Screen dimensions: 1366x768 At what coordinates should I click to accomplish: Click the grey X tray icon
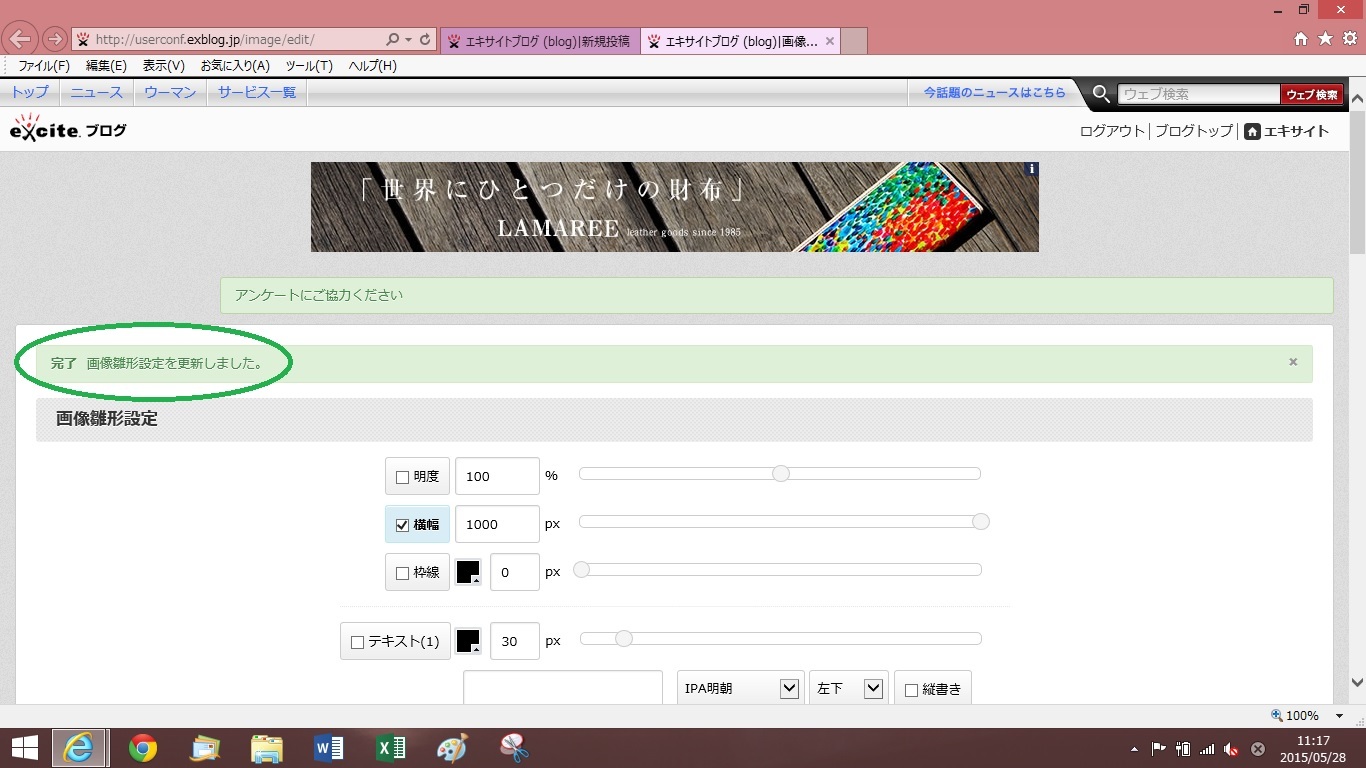coord(1258,748)
